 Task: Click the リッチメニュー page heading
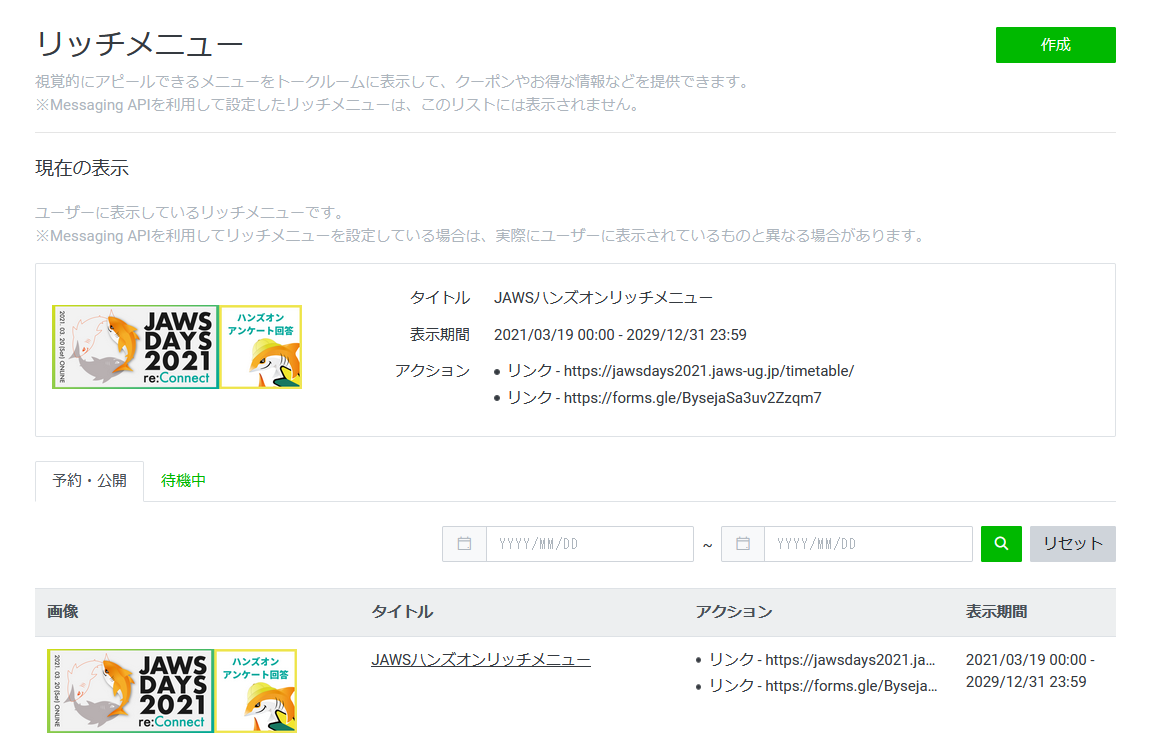click(x=139, y=45)
